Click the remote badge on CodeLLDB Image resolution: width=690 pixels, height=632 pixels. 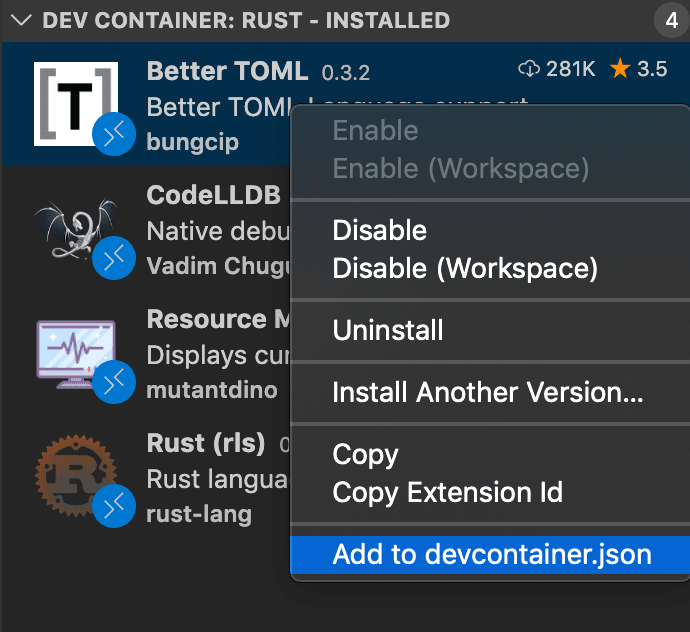[x=114, y=257]
